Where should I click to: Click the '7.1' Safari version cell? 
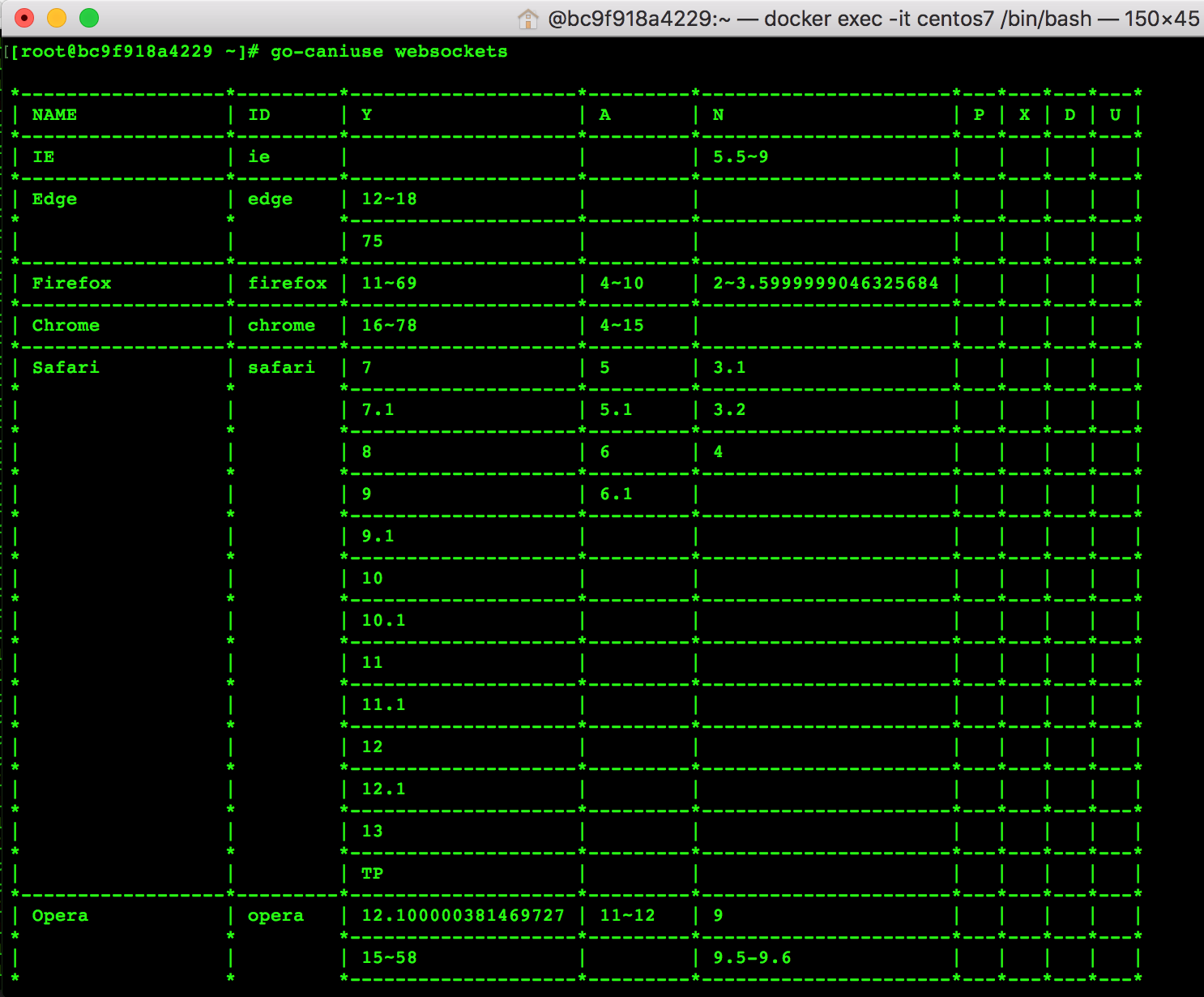pos(378,409)
